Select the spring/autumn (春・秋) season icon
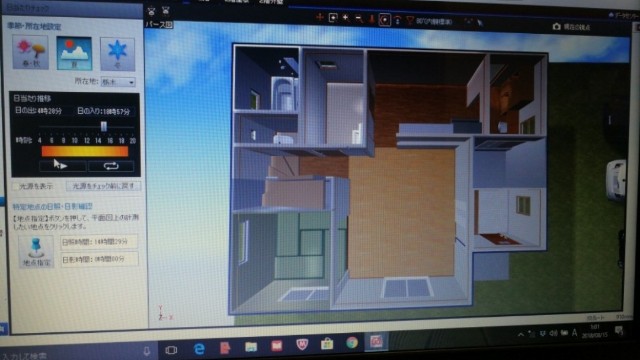Viewport: 640px width, 360px height. [31, 52]
